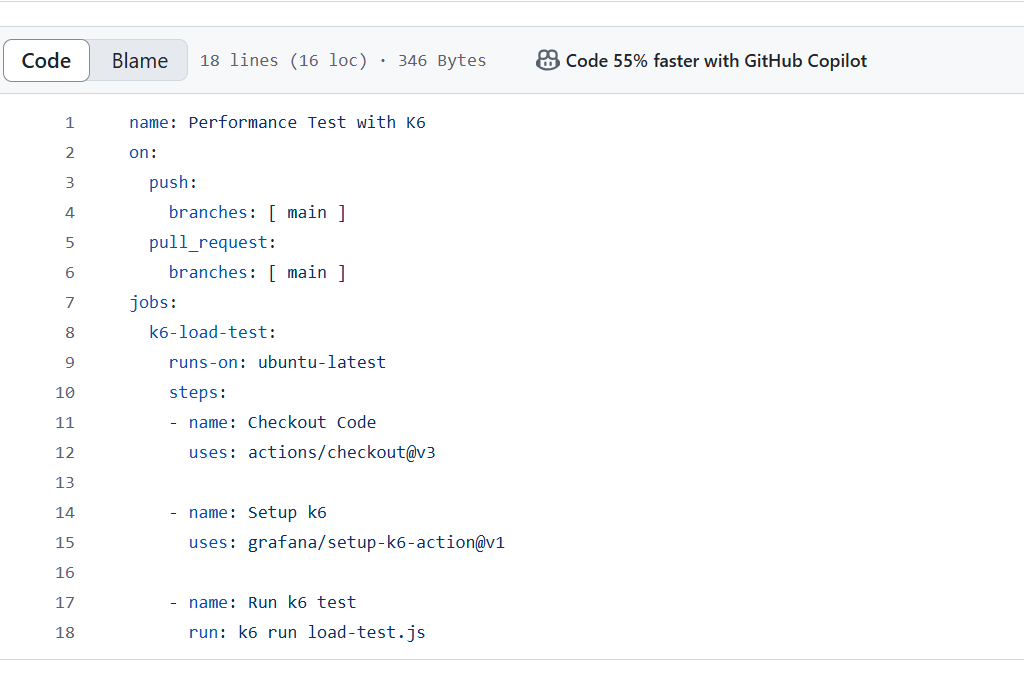
Task: Select line number 18 in the gutter
Action: [x=65, y=633]
